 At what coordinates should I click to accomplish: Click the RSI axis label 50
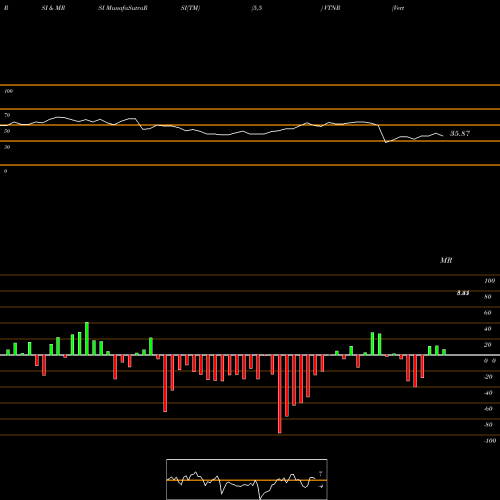[7, 131]
